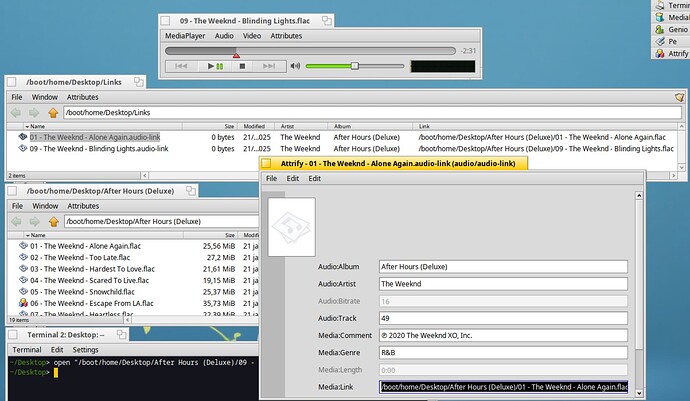Select the link path of Blinding Lights.flac
The height and width of the screenshot is (401, 690).
(546, 149)
